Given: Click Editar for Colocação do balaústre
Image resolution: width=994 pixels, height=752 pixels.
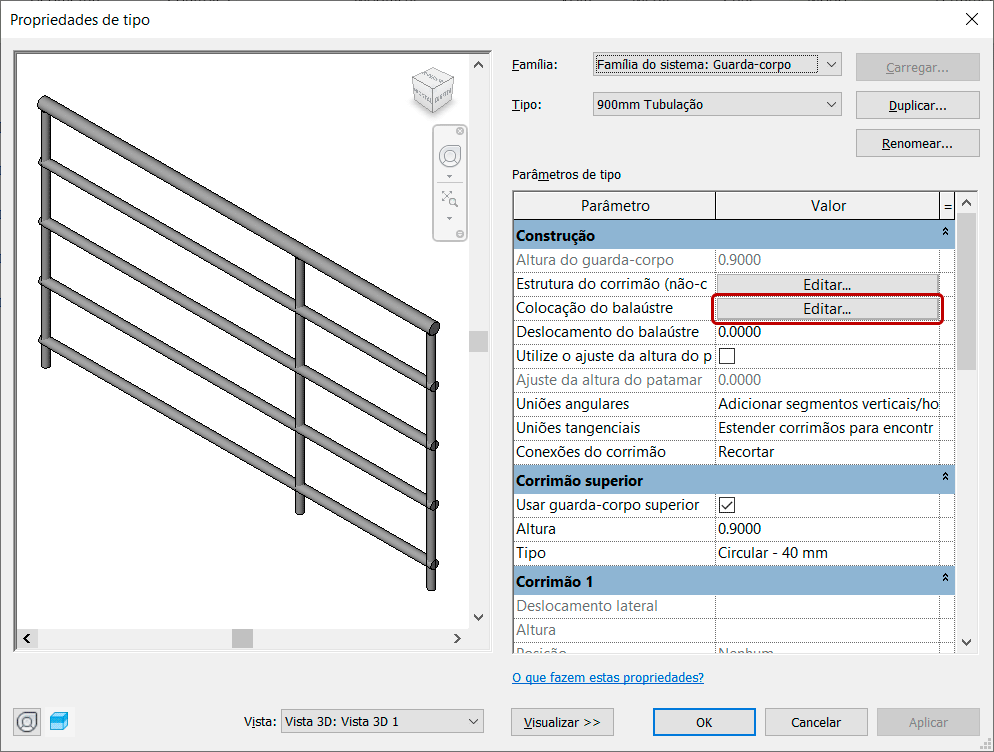Looking at the screenshot, I should click(827, 309).
